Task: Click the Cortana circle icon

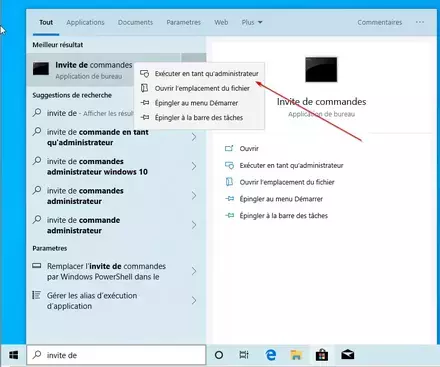Action: [219, 355]
